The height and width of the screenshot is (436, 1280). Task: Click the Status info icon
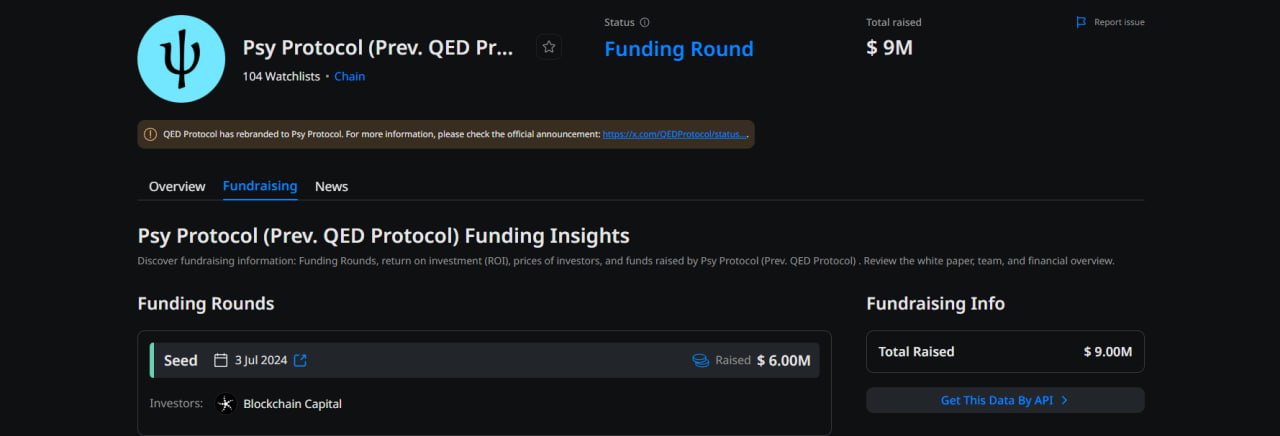(644, 22)
